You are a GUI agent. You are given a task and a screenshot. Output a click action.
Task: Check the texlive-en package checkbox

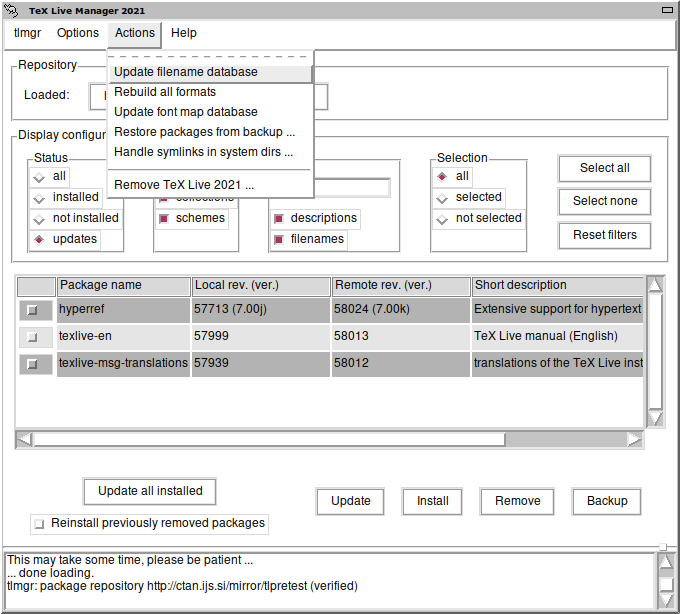click(32, 337)
